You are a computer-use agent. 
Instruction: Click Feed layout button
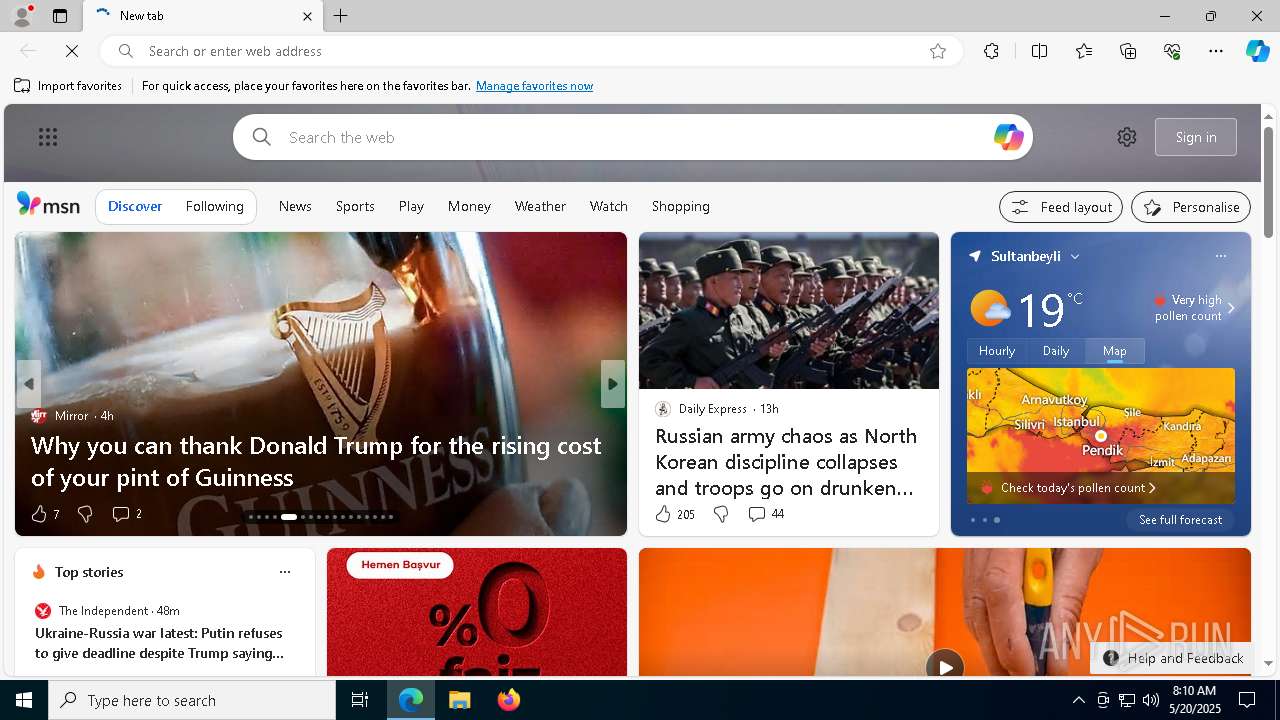coord(1061,207)
